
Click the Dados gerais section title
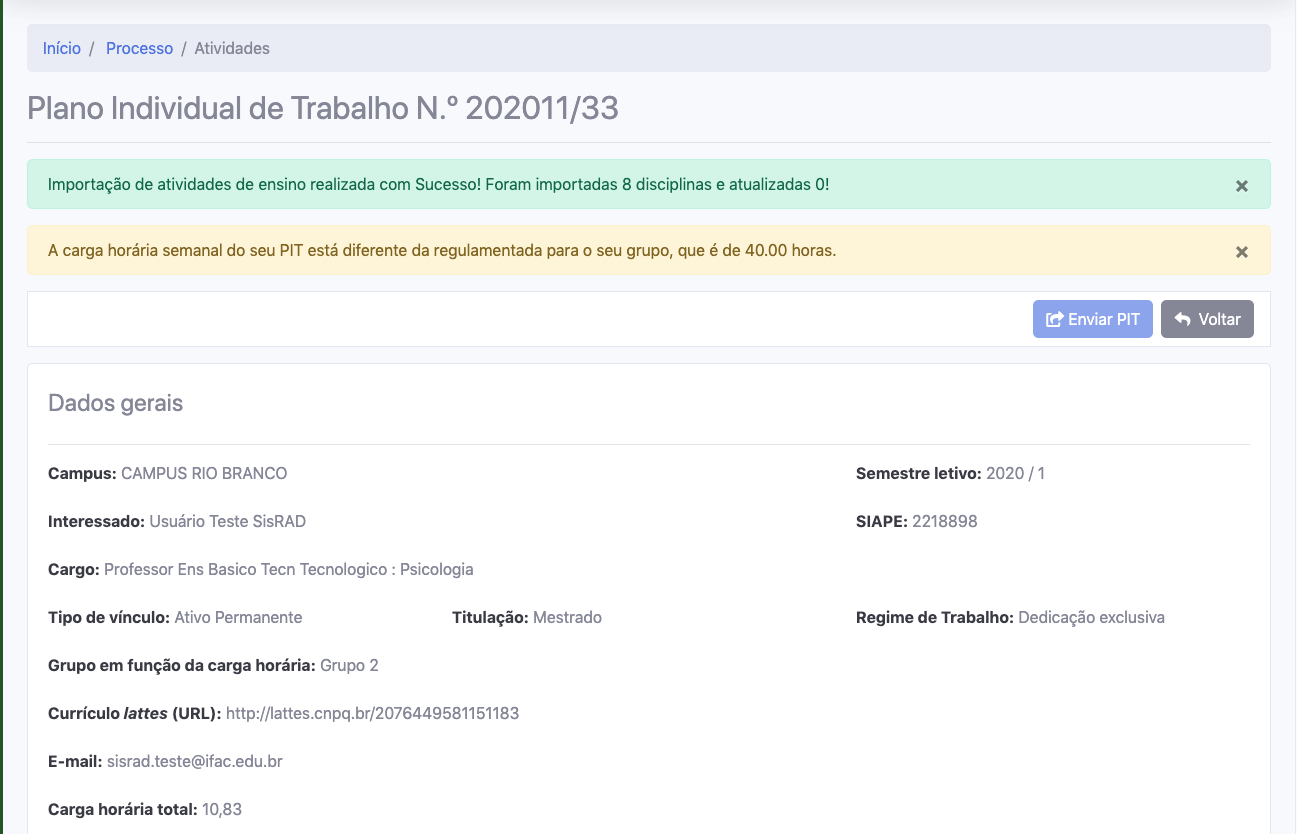[115, 403]
